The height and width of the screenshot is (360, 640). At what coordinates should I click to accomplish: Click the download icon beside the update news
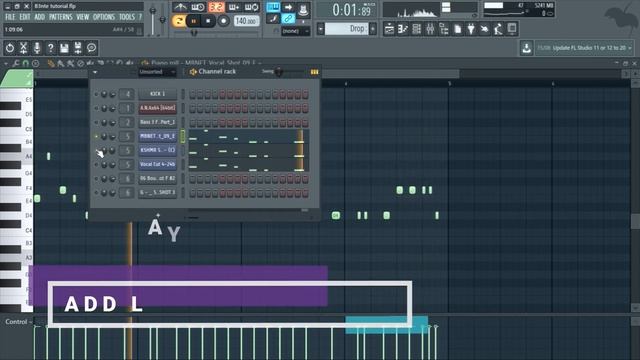tap(526, 48)
